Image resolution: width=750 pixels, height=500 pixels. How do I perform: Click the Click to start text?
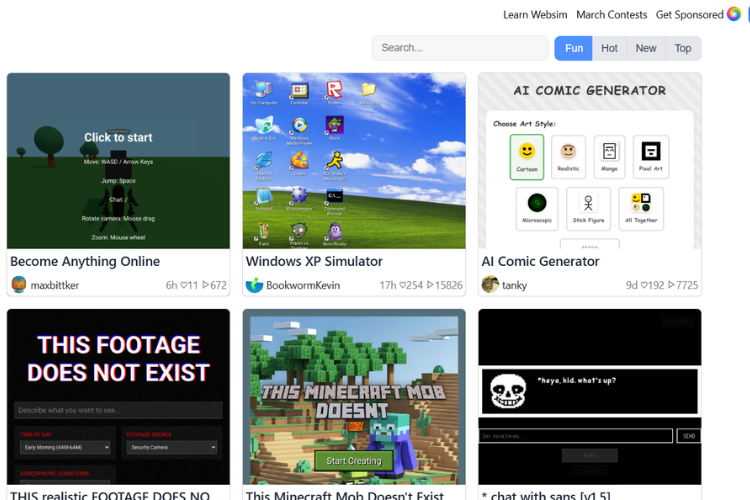(x=118, y=137)
